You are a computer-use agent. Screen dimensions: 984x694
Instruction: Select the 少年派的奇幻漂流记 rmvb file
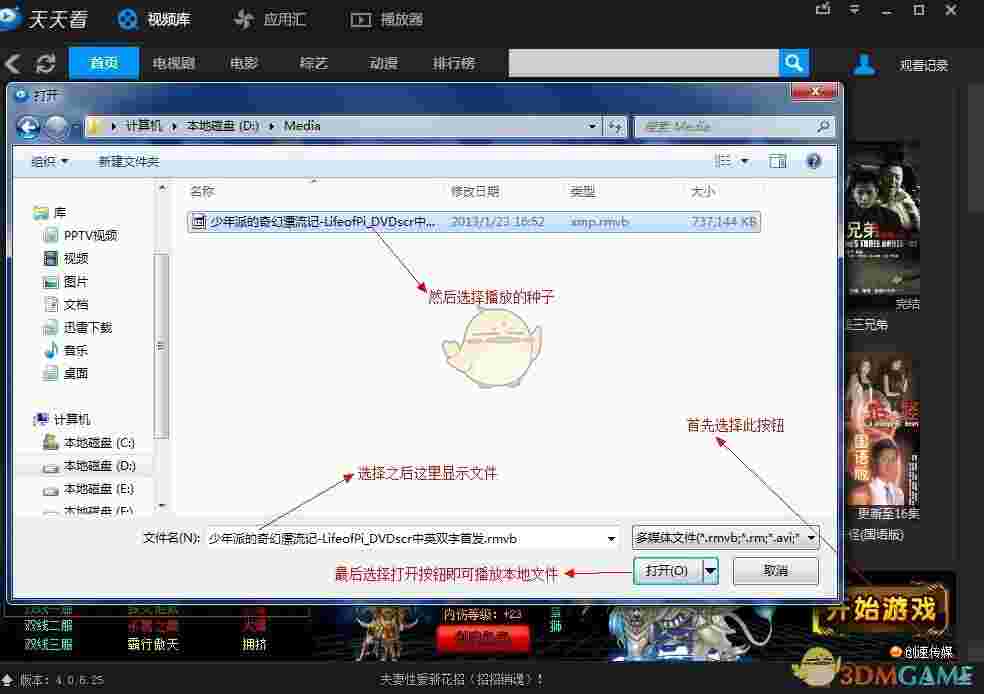(x=310, y=221)
